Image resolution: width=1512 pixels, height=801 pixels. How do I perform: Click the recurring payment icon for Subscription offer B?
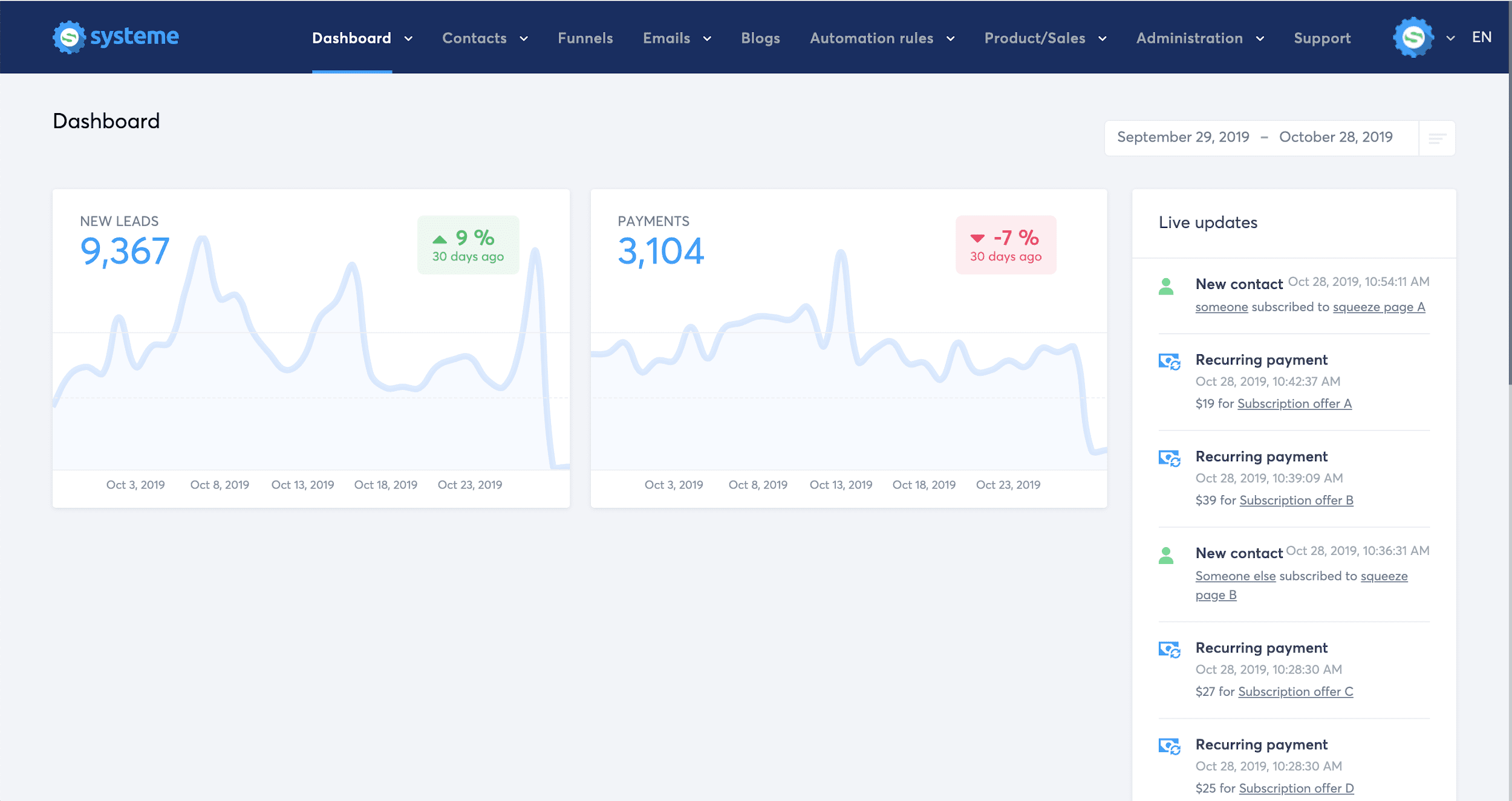click(1169, 458)
